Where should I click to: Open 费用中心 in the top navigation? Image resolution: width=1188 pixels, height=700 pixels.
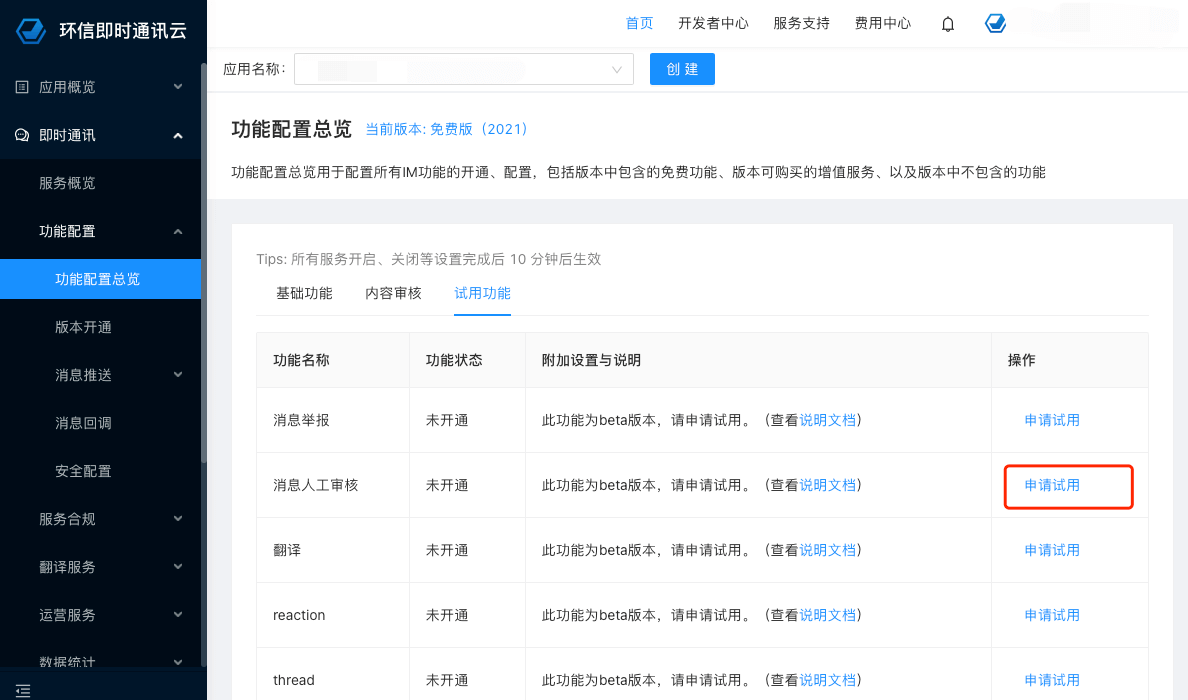[x=883, y=23]
